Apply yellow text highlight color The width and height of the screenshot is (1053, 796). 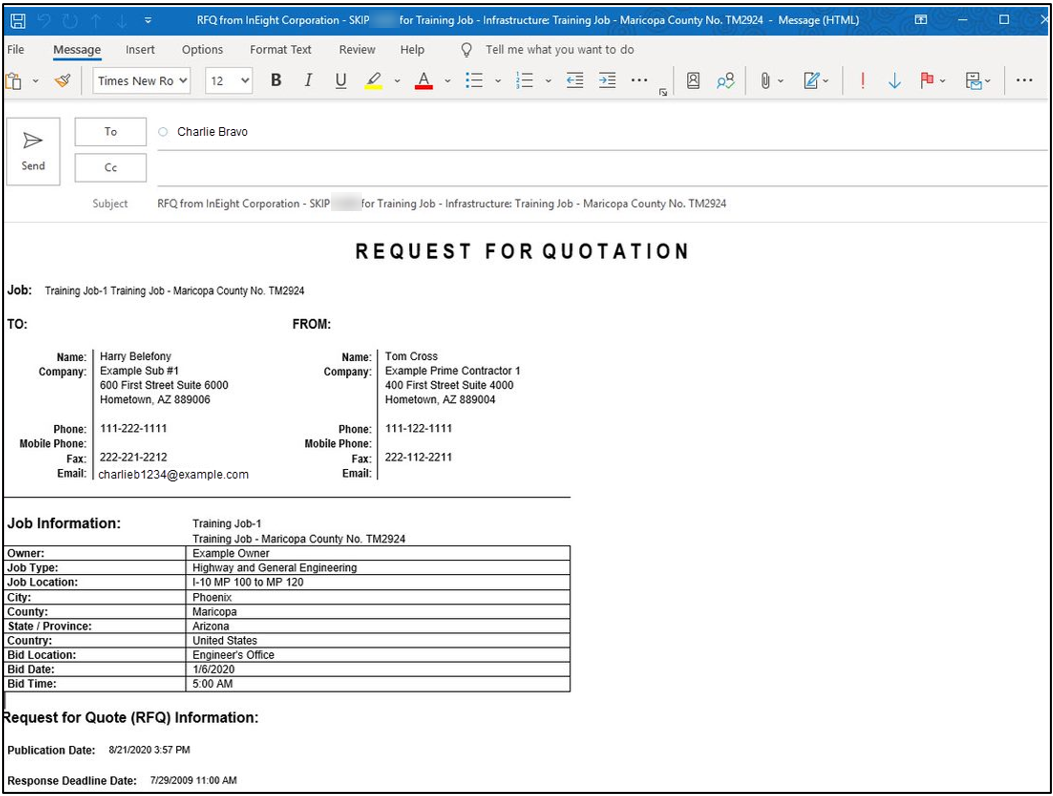[373, 81]
